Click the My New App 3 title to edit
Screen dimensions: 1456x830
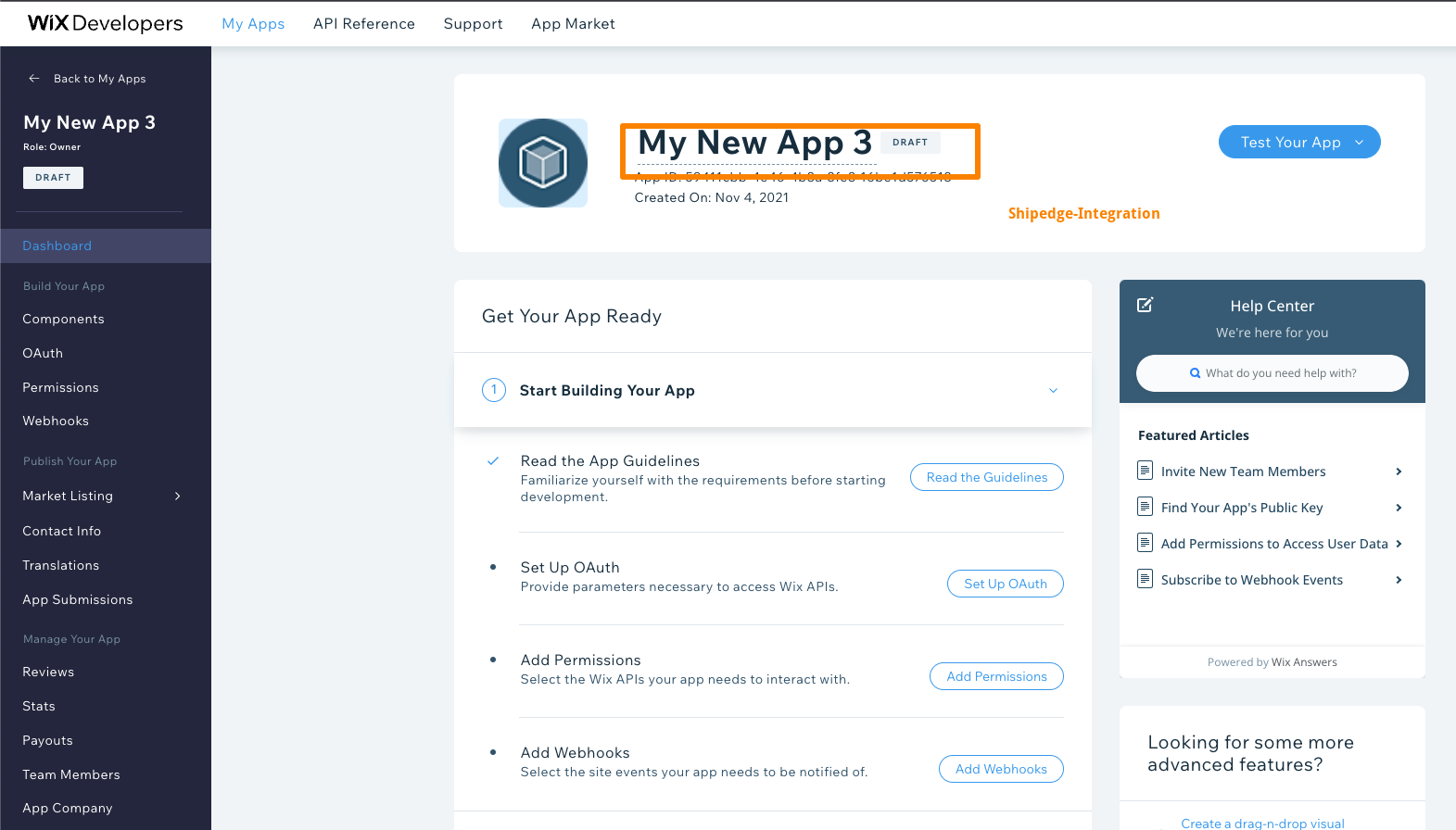755,143
